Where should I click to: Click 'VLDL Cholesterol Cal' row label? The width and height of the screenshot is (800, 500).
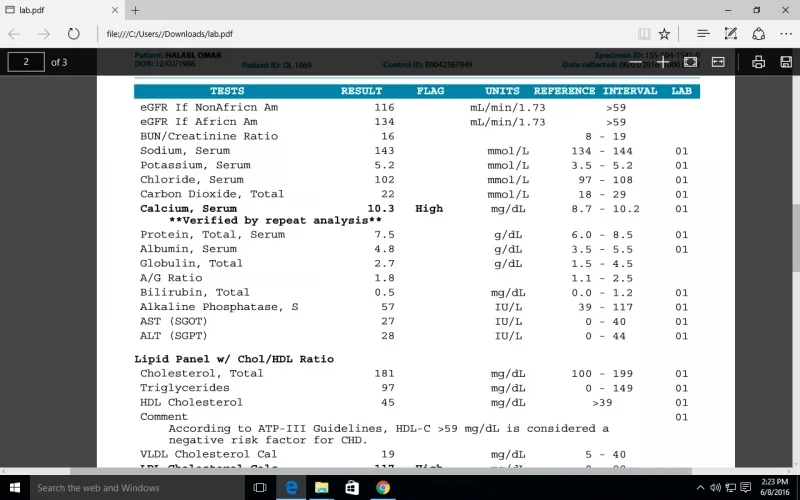(x=208, y=454)
